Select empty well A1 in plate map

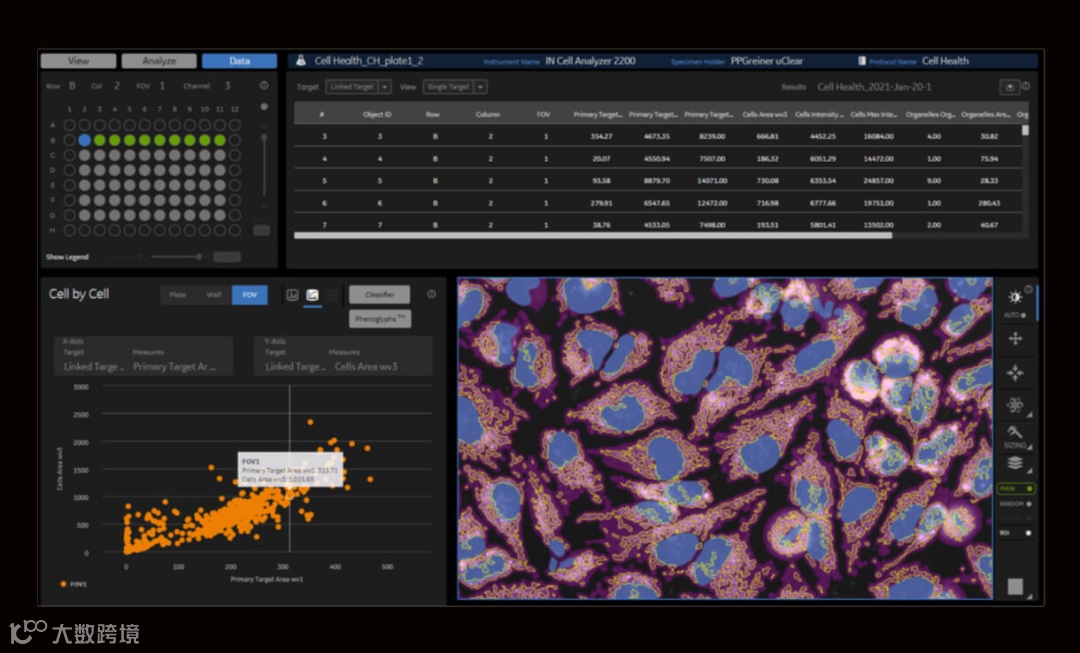[x=70, y=125]
